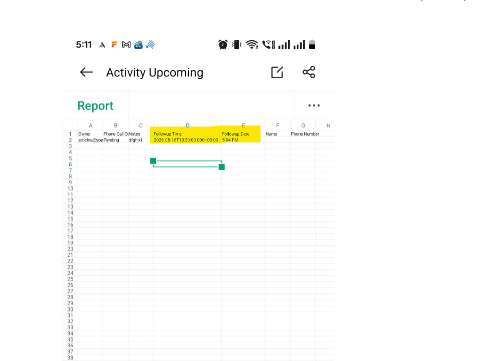495x361 pixels.
Task: Click the notes value cell in C2
Action: 141,140
